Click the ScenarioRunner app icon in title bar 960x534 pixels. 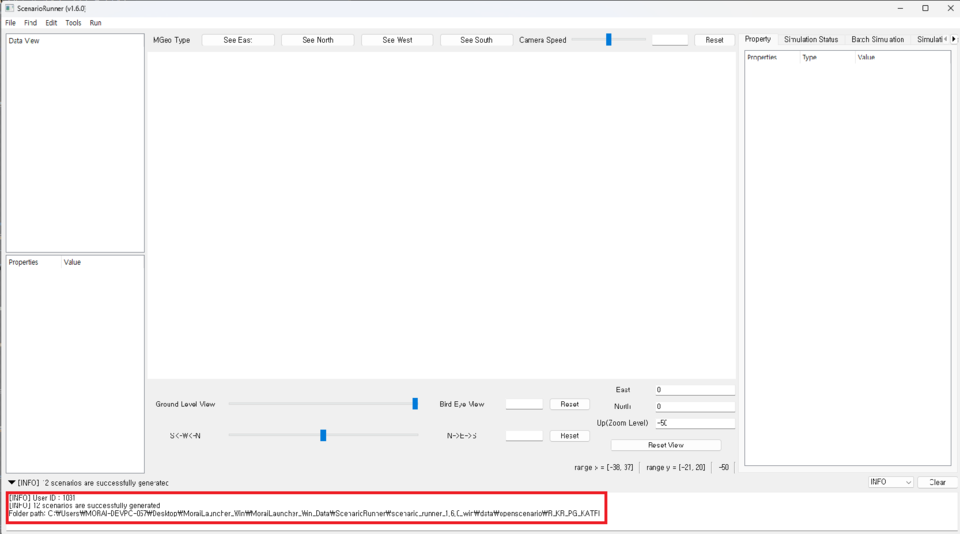pyautogui.click(x=9, y=8)
